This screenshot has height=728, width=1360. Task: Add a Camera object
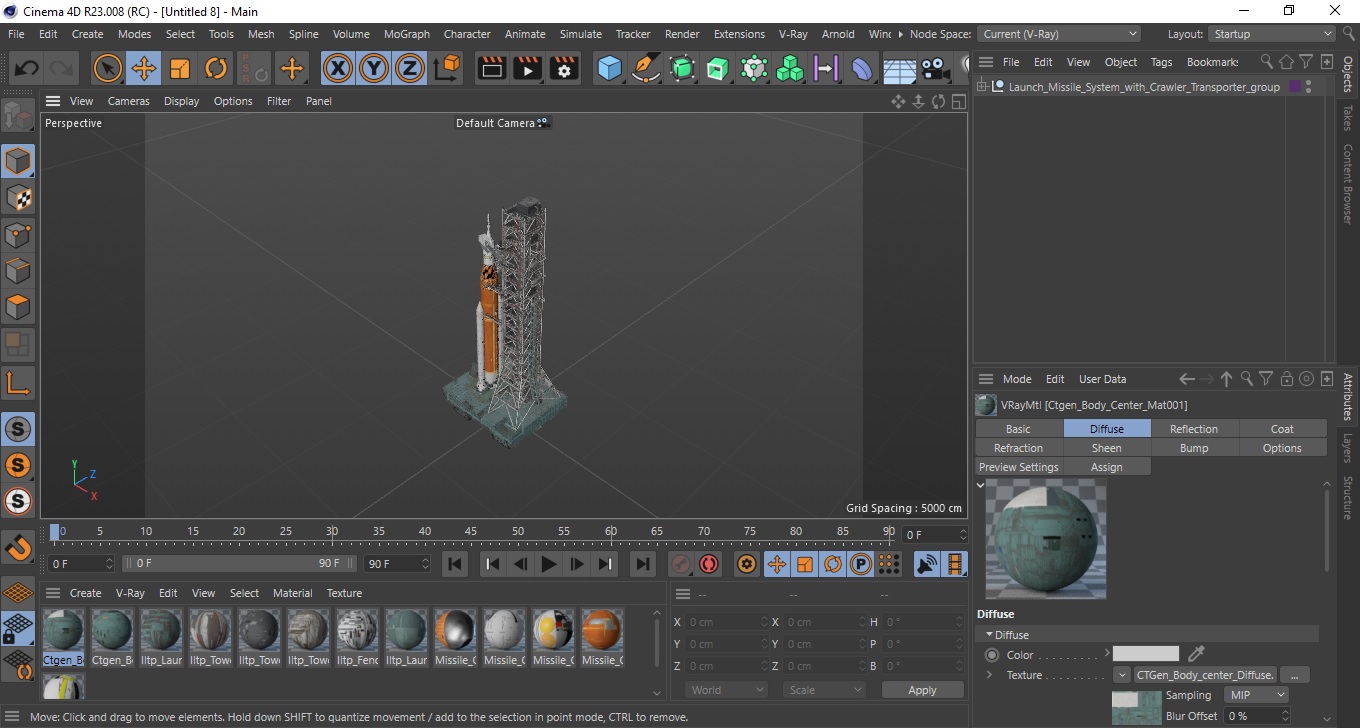tap(935, 68)
